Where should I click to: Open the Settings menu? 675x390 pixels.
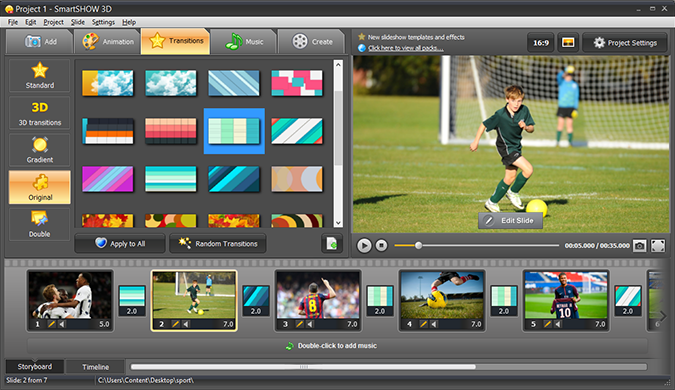click(103, 22)
